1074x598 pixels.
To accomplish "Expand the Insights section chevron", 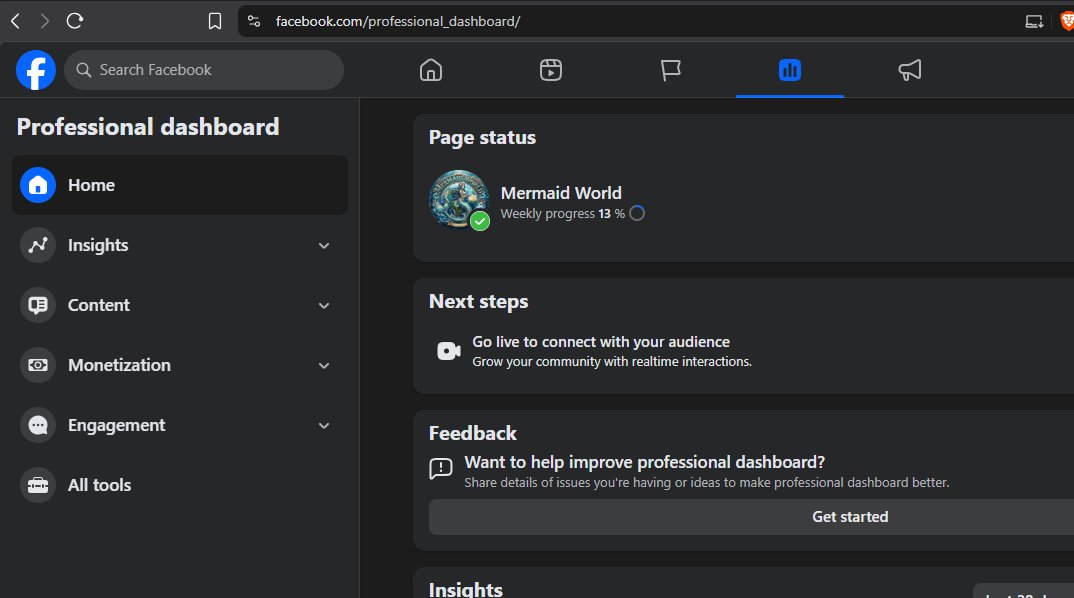I will point(324,245).
